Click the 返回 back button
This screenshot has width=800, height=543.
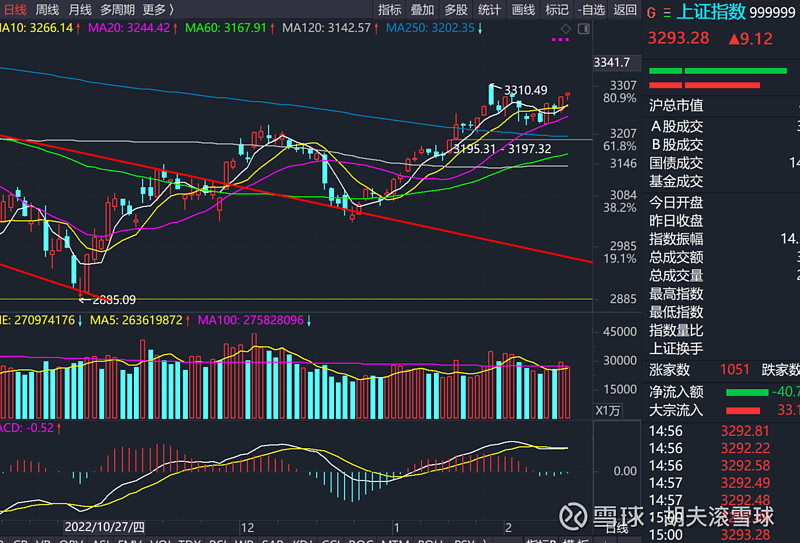point(625,10)
